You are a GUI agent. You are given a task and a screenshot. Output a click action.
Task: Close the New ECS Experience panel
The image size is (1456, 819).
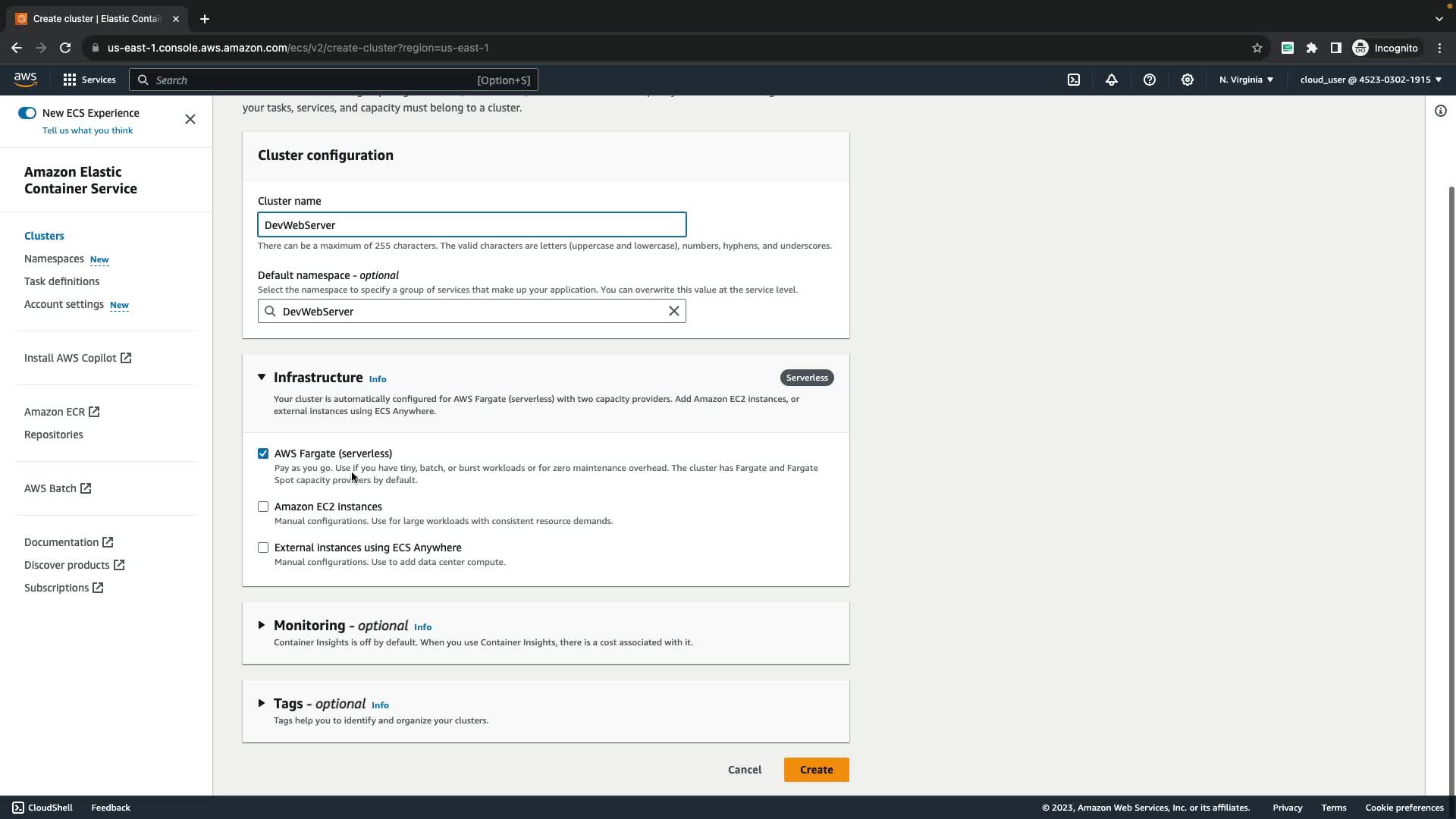[x=190, y=119]
